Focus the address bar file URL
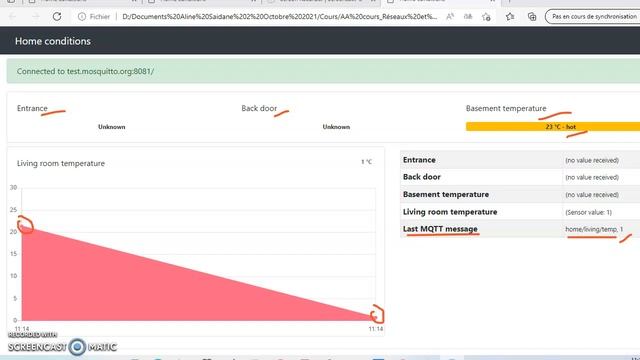640x360 pixels. pyautogui.click(x=280, y=17)
